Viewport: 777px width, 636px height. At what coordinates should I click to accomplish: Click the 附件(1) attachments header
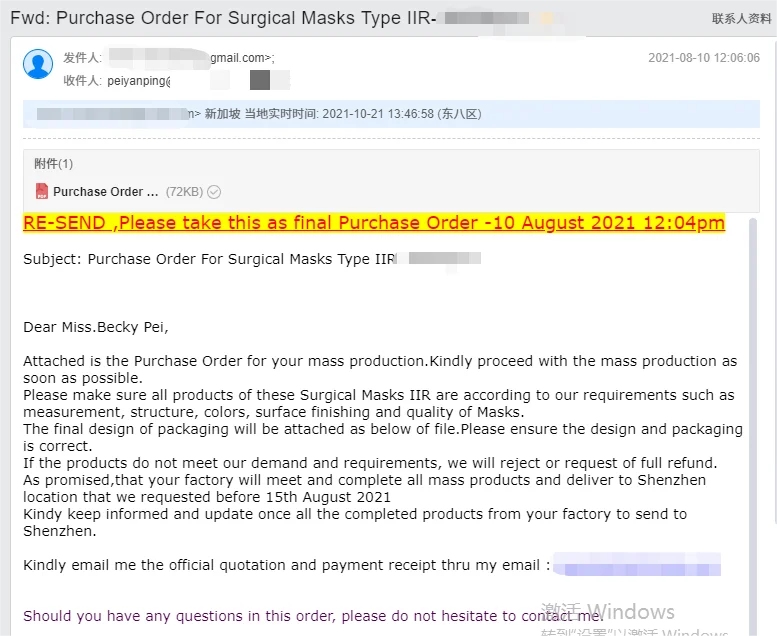click(54, 164)
